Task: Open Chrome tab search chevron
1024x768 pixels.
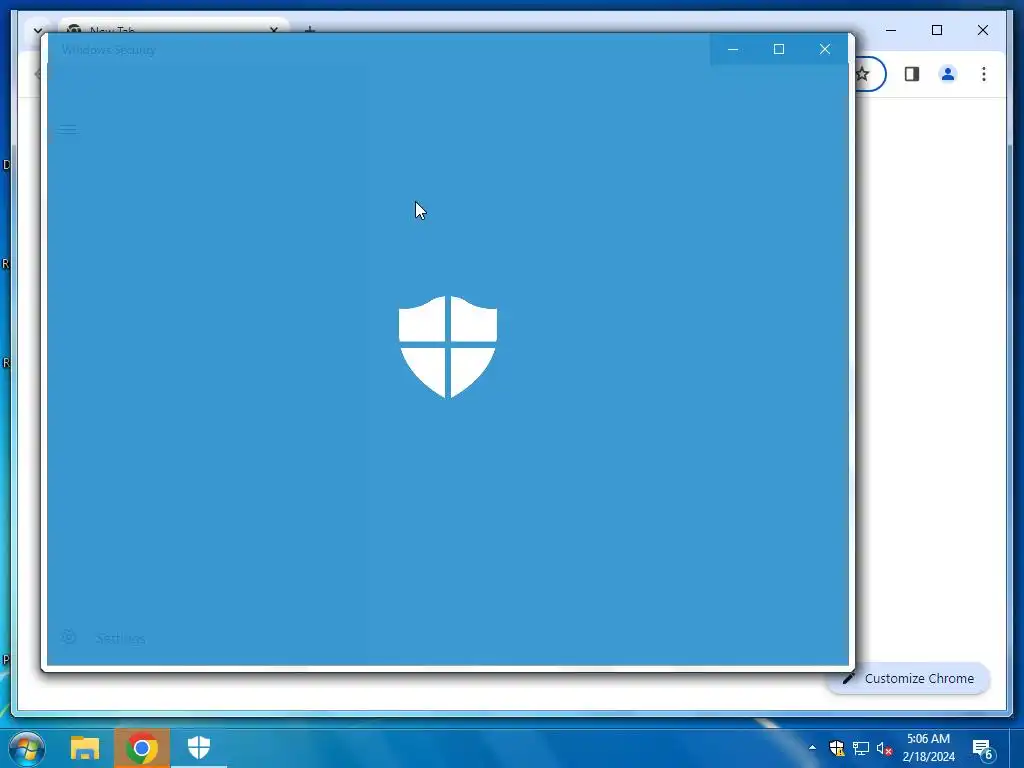Action: [38, 30]
